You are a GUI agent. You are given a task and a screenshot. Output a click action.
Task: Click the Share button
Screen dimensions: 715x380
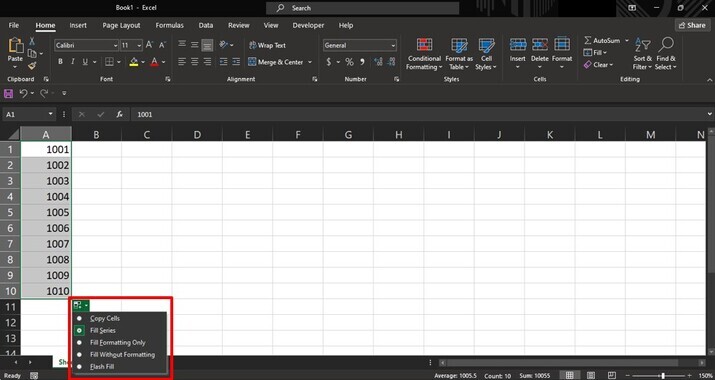pyautogui.click(x=692, y=25)
